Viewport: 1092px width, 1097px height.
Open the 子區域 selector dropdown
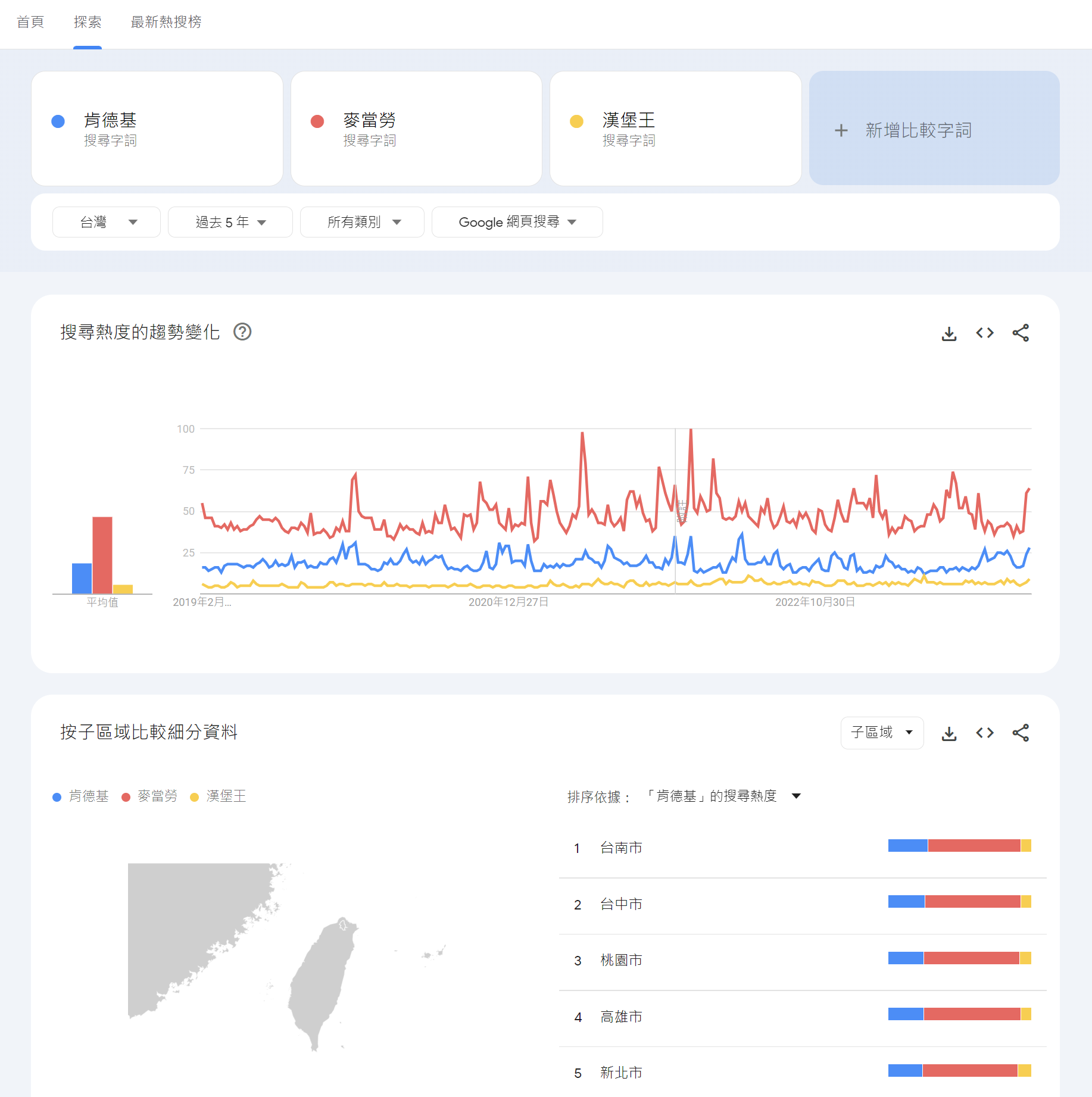tap(882, 733)
